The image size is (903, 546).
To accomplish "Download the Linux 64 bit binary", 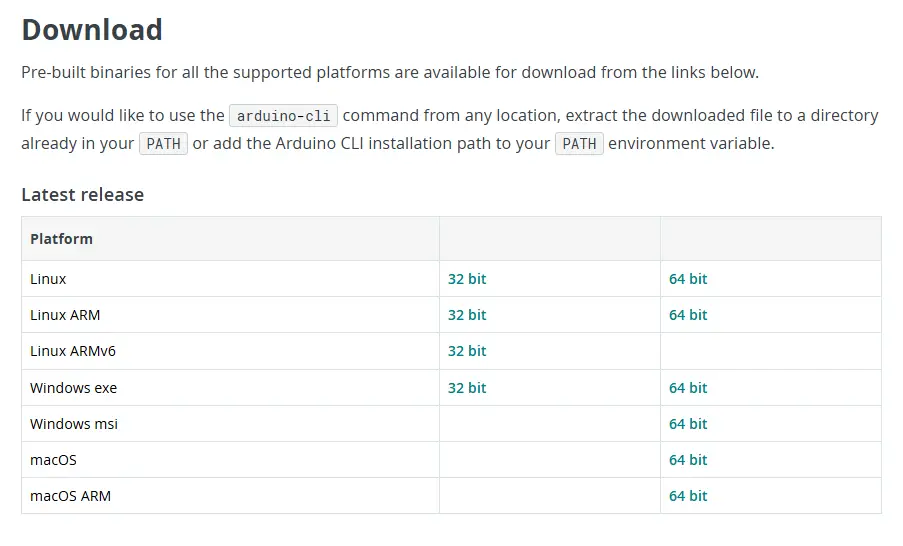I will click(688, 279).
